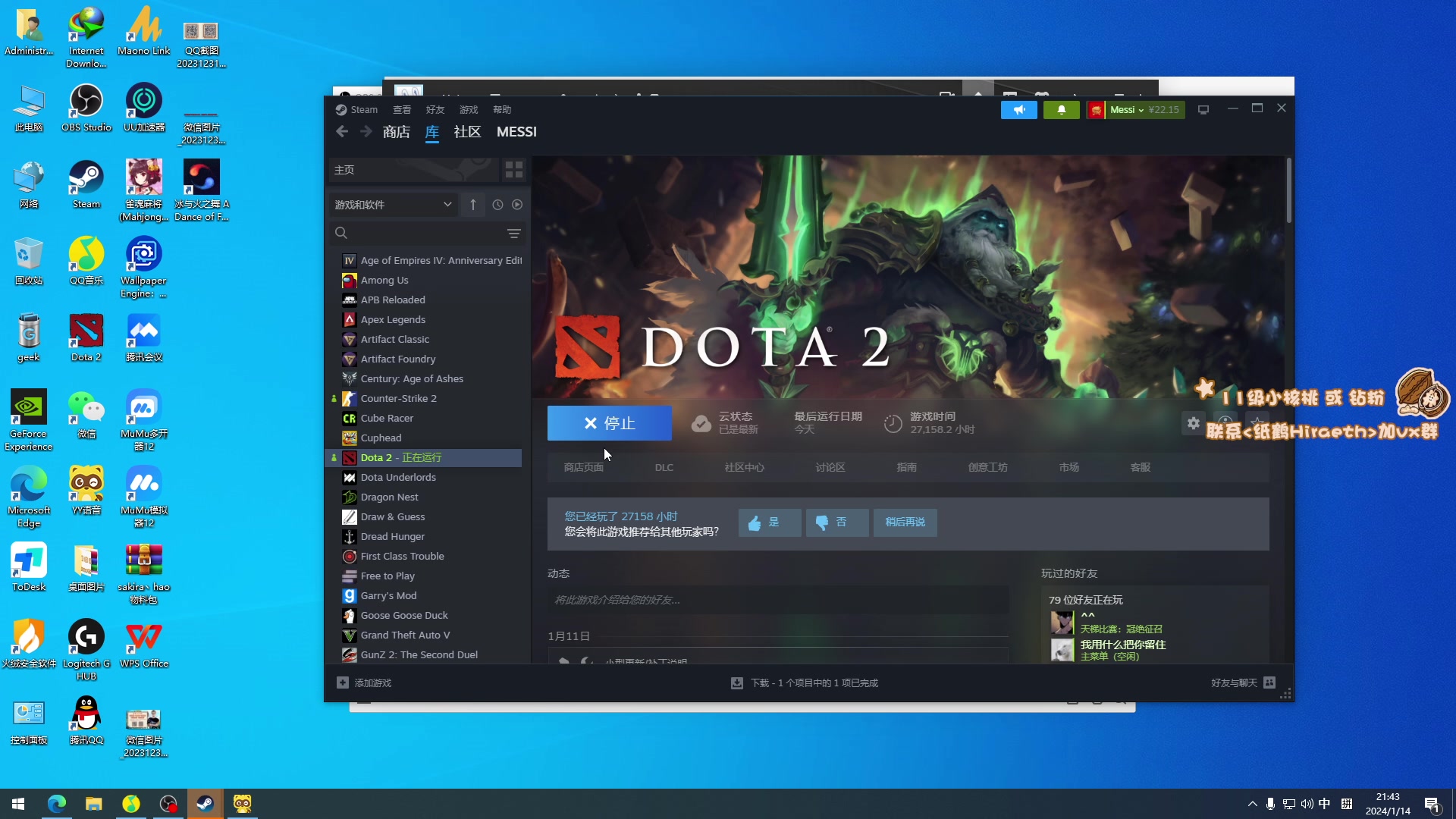The image size is (1456, 819).
Task: Click the blue 停止 stop button
Action: (x=609, y=423)
